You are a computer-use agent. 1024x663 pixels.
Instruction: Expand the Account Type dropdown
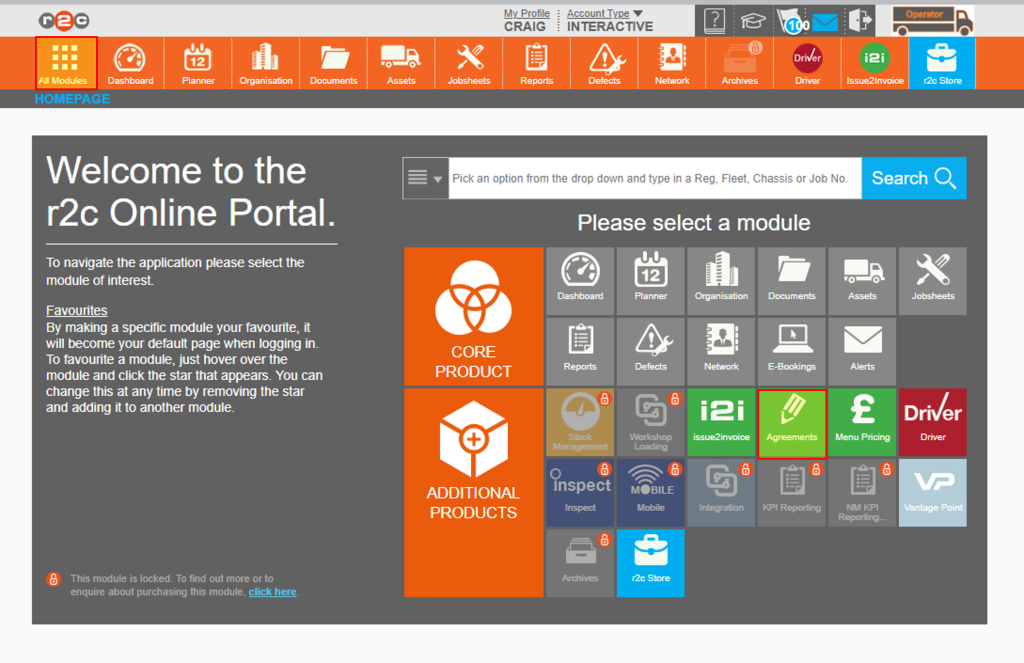coord(605,13)
